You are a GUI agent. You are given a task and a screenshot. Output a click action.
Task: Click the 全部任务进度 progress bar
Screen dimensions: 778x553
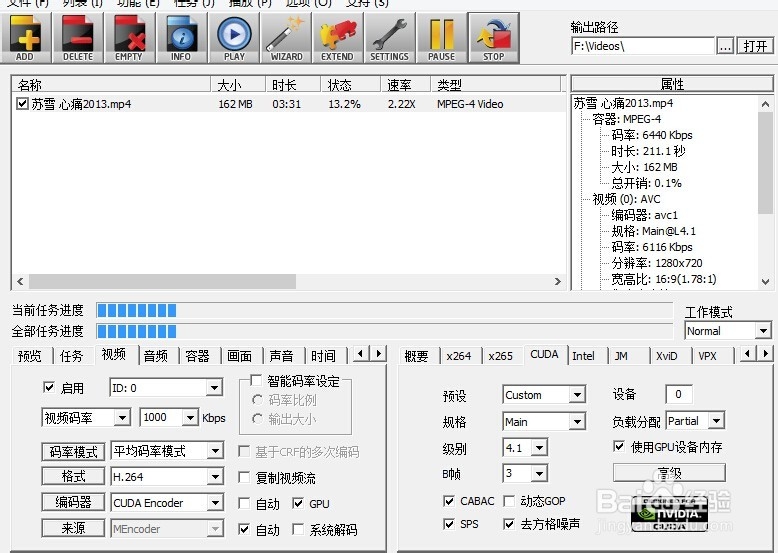(385, 331)
